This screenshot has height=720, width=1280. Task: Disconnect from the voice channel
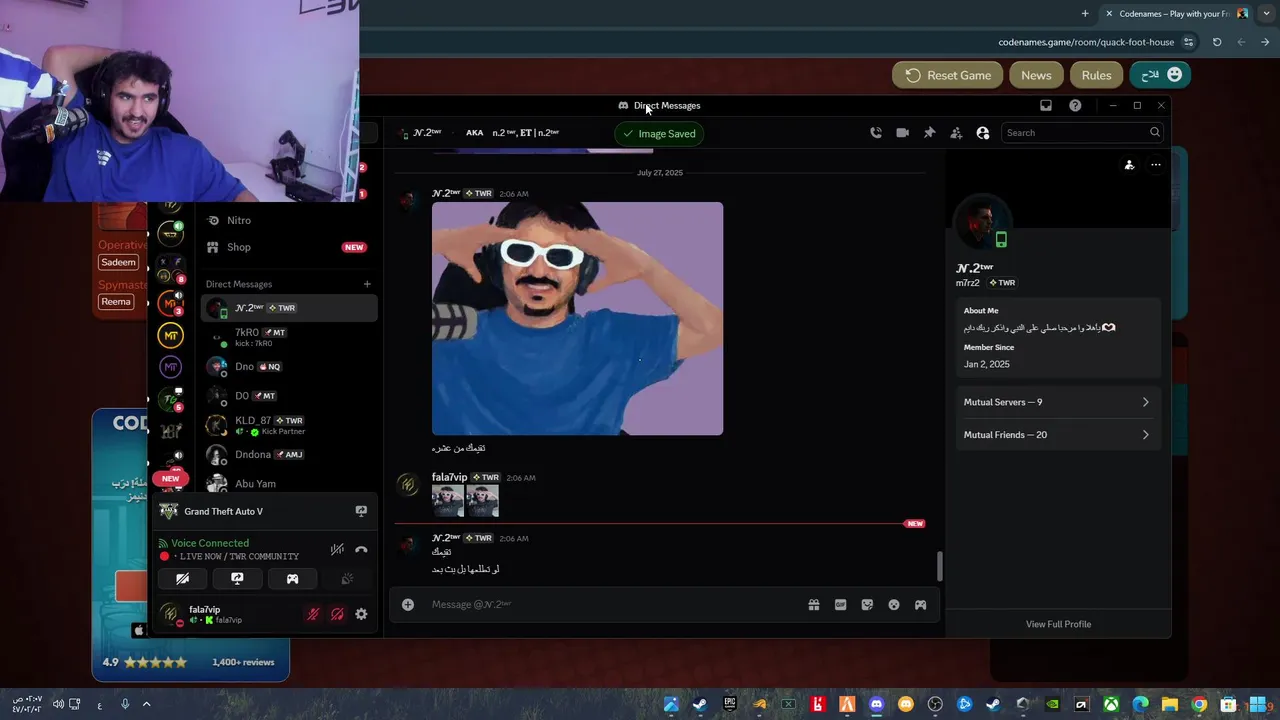361,549
